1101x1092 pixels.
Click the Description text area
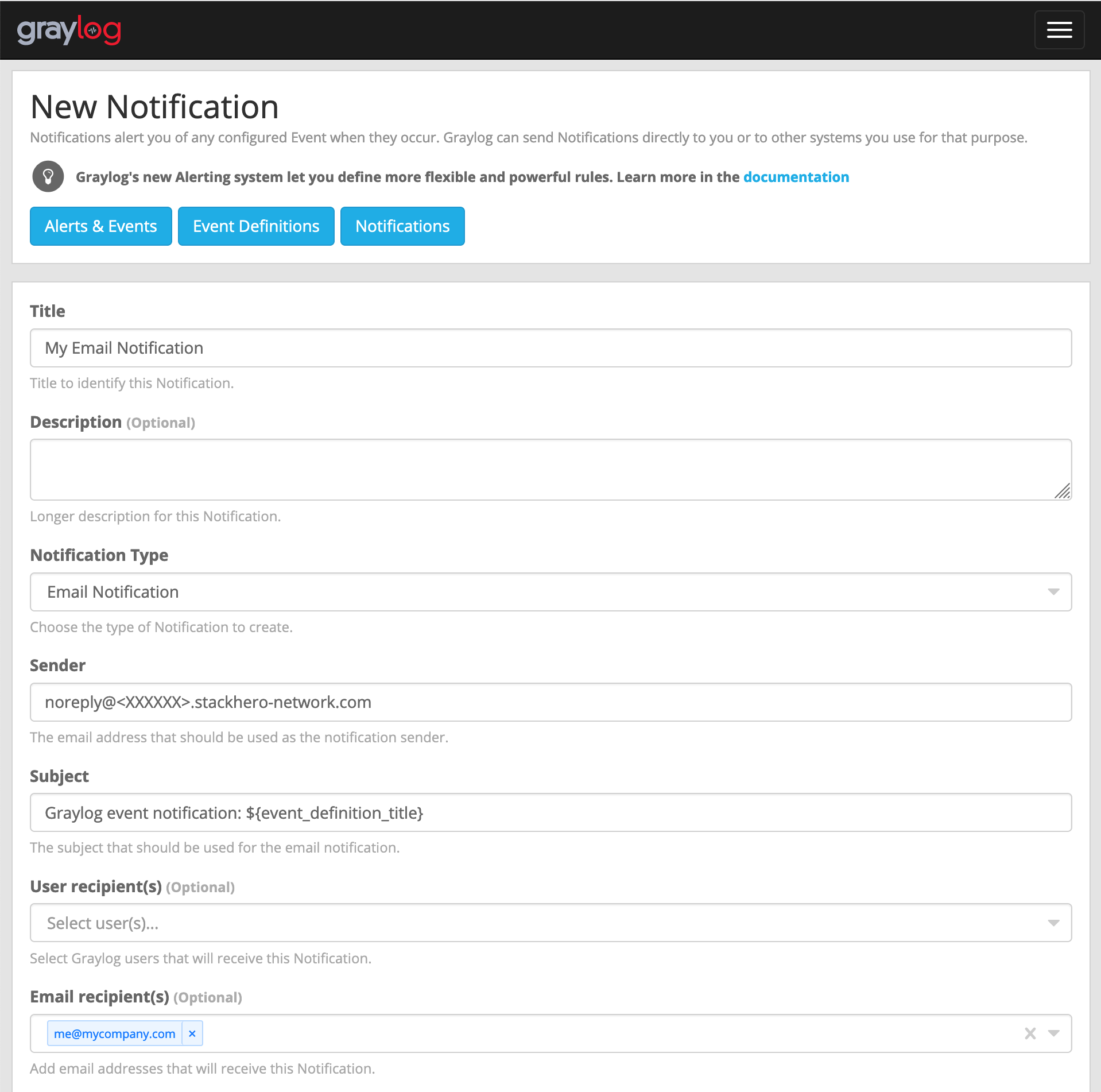click(517, 468)
